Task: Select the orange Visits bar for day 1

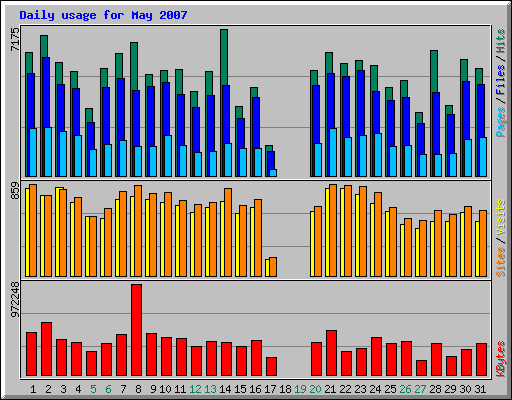Action: pyautogui.click(x=33, y=230)
